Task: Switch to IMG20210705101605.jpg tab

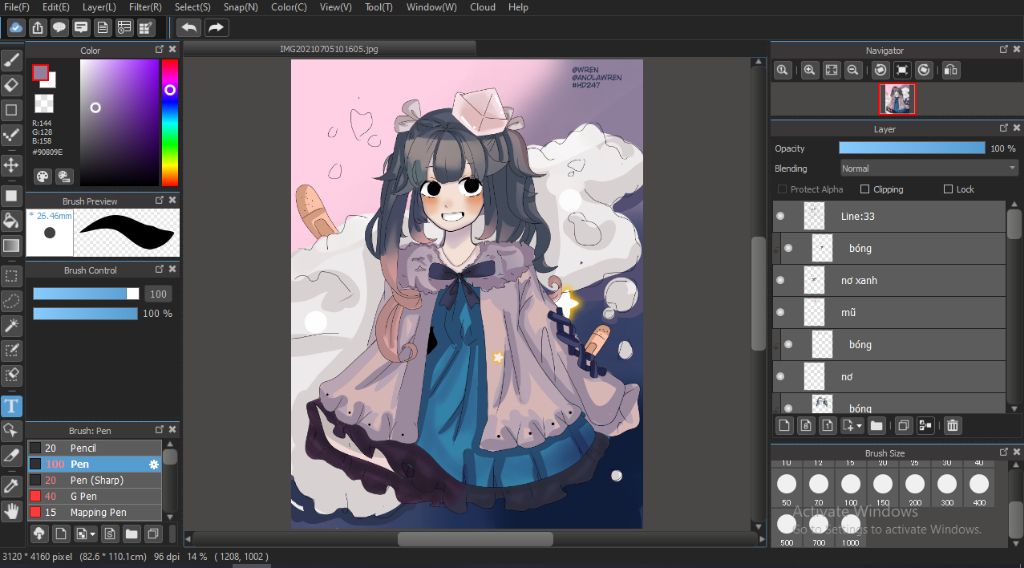Action: click(x=329, y=49)
